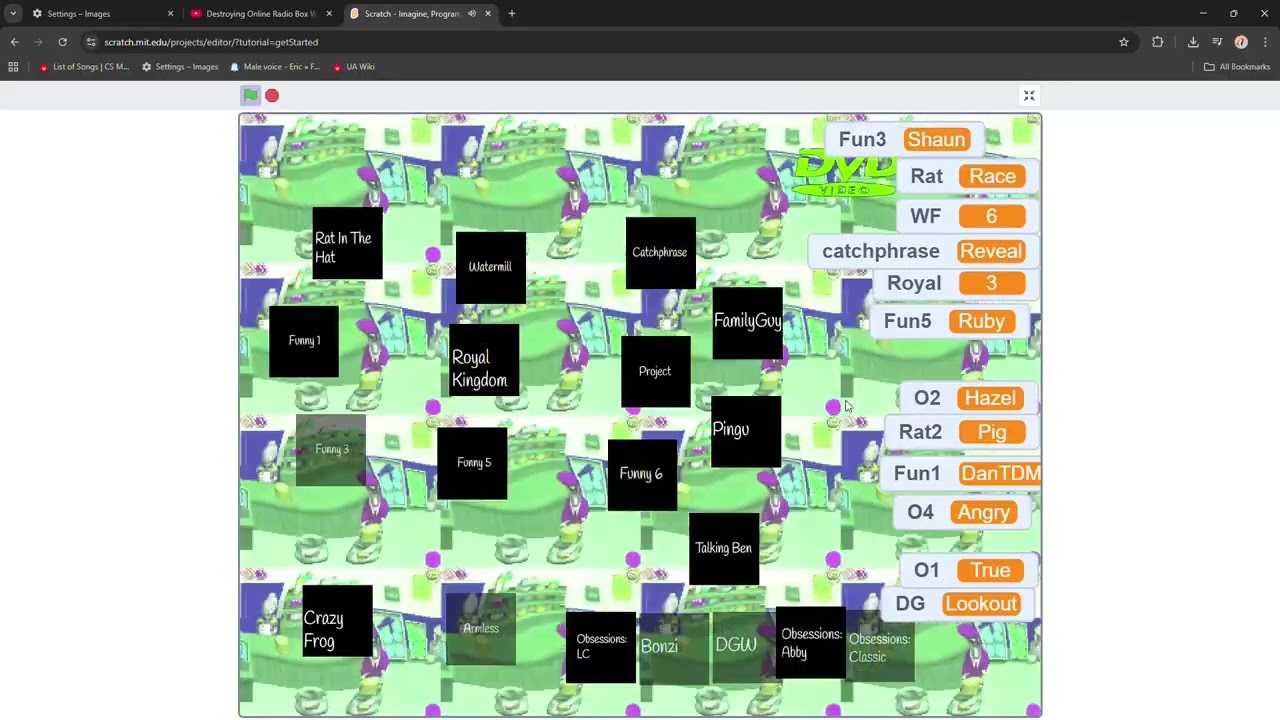Click the DG variable monitor showing Lookout

pos(957,605)
